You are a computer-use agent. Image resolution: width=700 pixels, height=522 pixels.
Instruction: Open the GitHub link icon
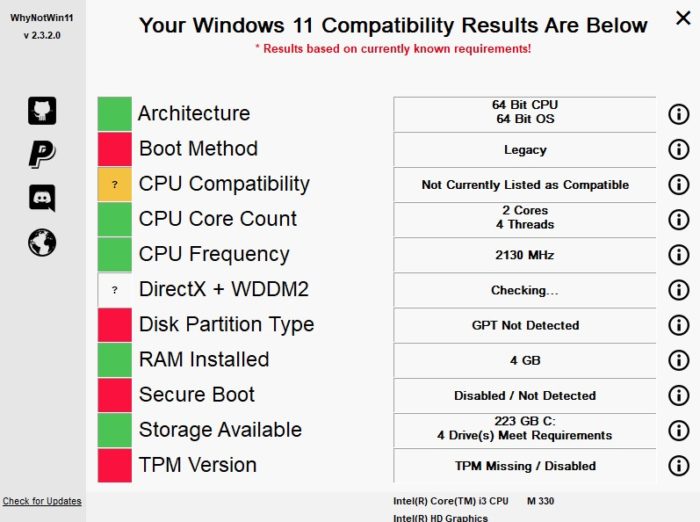[42, 110]
